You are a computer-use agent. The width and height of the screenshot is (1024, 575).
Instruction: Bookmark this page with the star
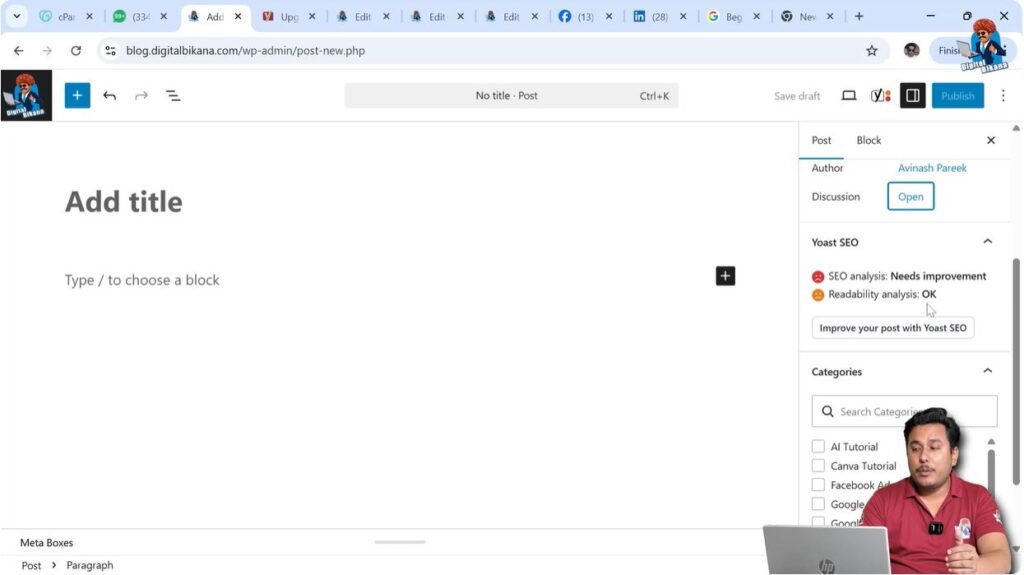coord(872,50)
